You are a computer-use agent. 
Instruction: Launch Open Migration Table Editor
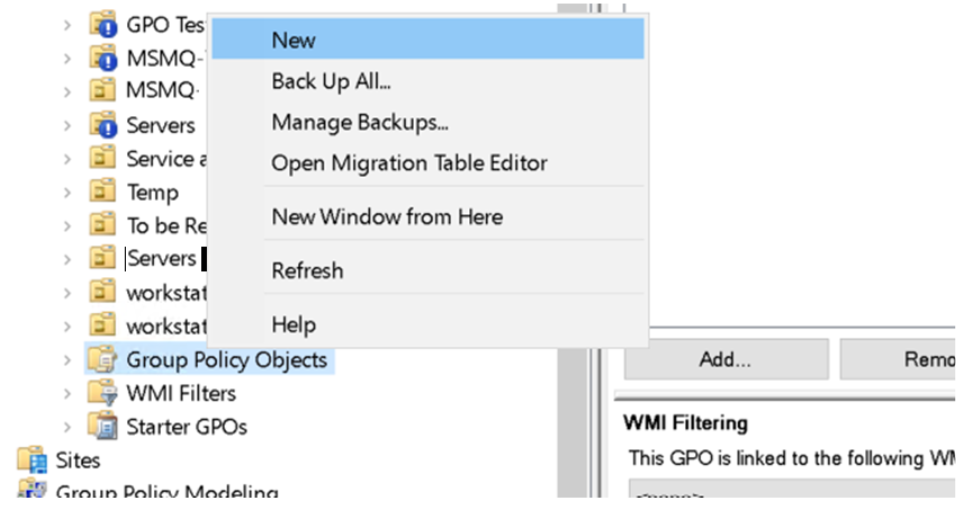pos(409,163)
